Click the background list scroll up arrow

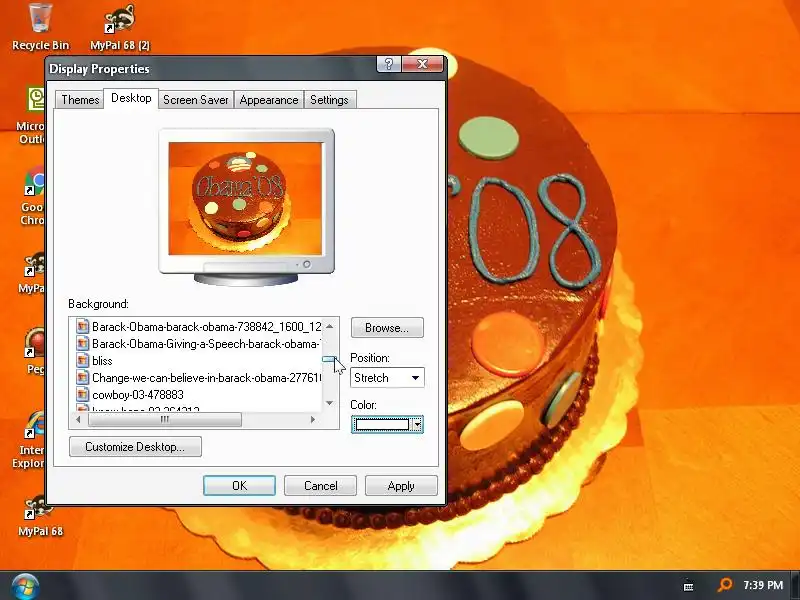(x=330, y=326)
